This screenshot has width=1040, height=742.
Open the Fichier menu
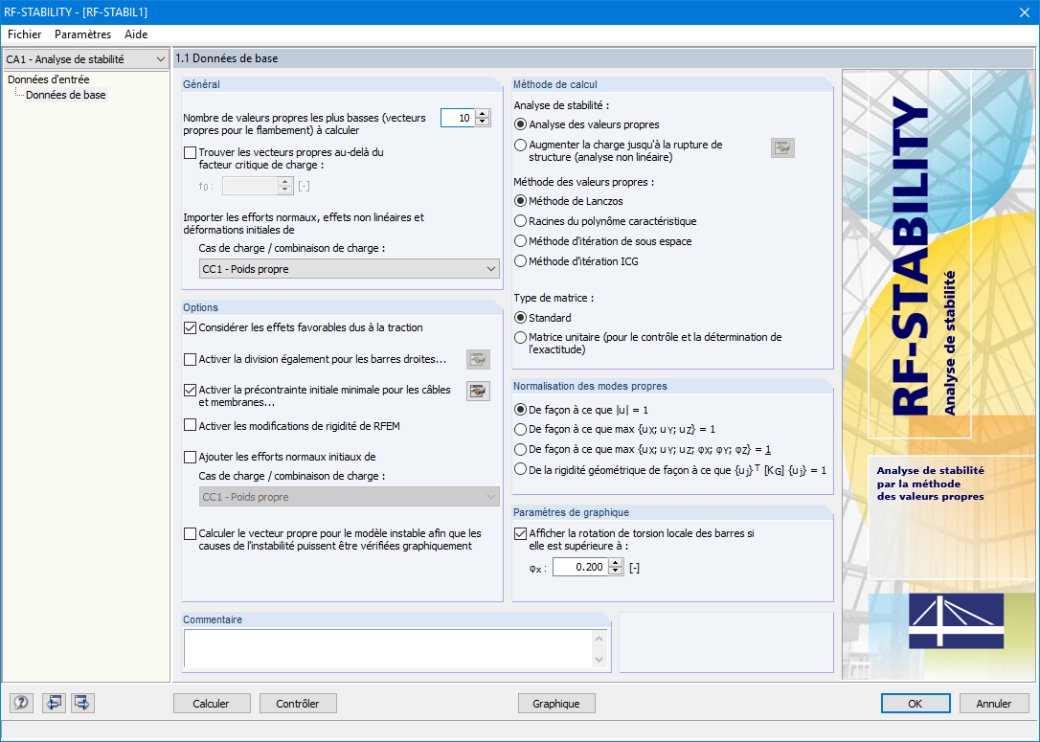point(25,34)
